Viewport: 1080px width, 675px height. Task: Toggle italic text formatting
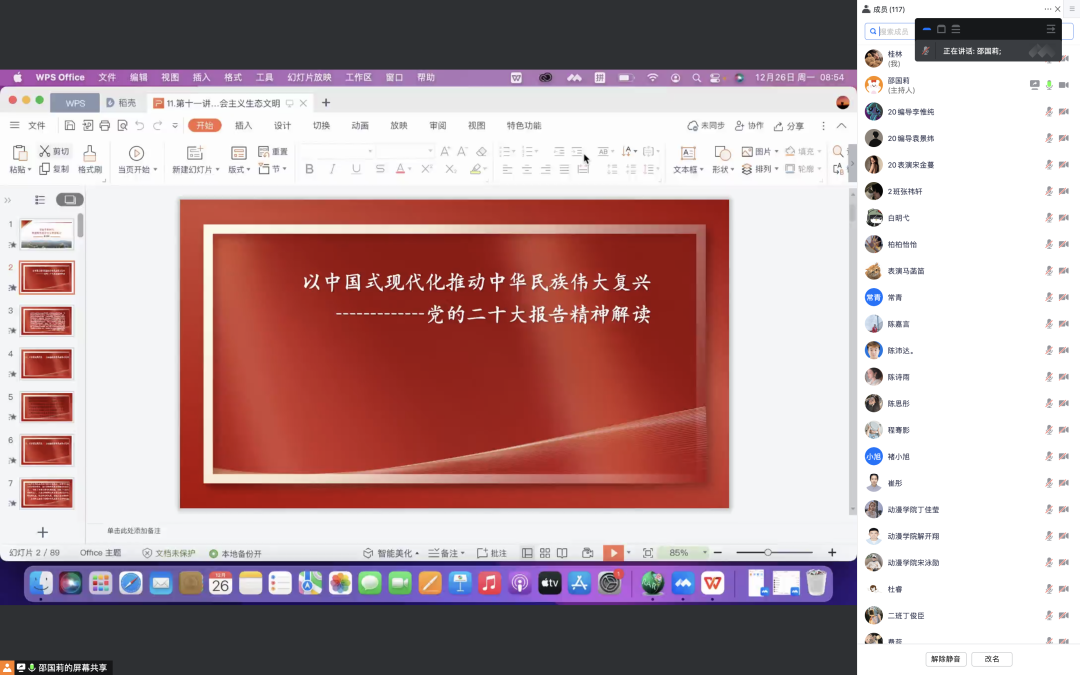[333, 170]
